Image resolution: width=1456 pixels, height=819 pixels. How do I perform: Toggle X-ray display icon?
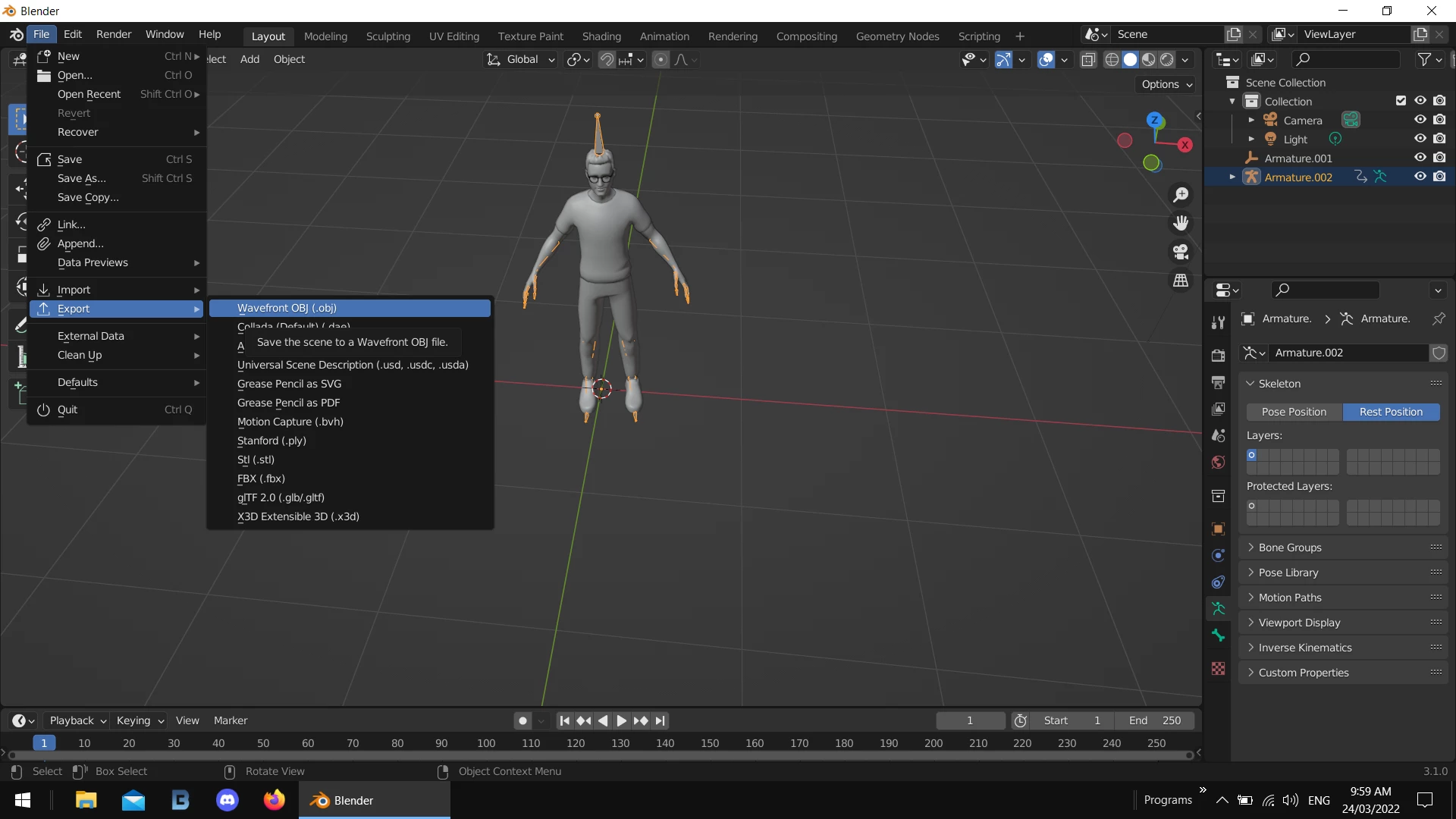pyautogui.click(x=1088, y=60)
